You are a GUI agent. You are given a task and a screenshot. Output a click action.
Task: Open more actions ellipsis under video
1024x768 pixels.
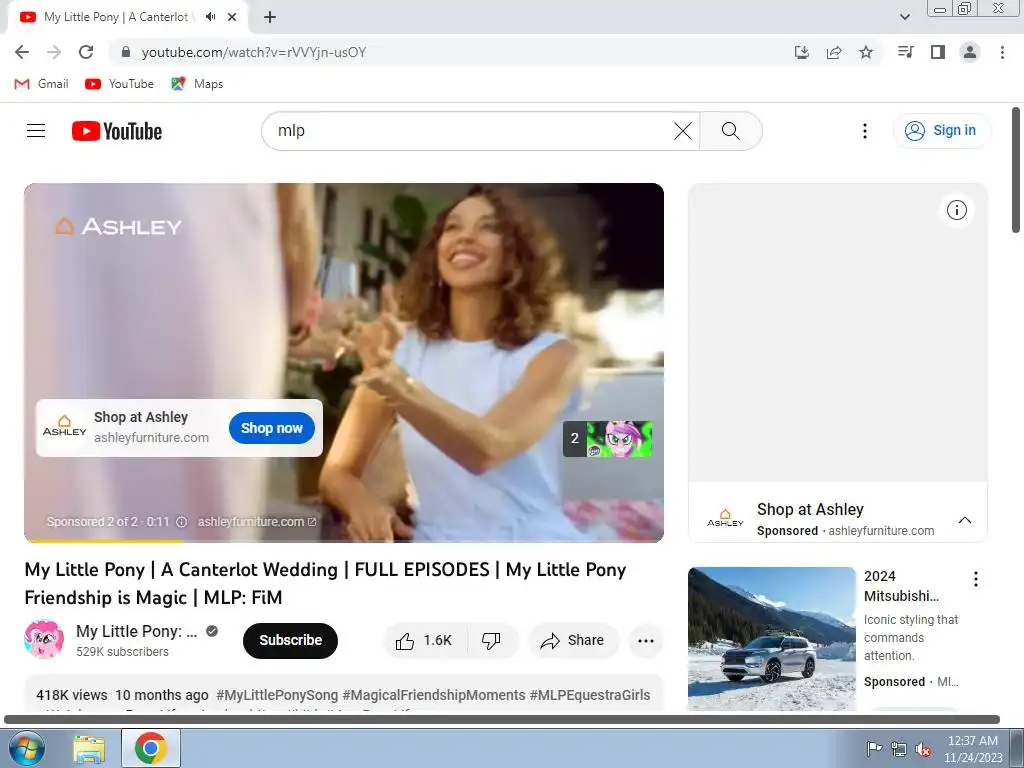point(645,641)
